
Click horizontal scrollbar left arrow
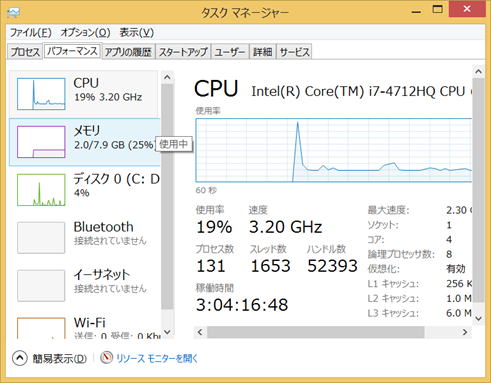200,332
